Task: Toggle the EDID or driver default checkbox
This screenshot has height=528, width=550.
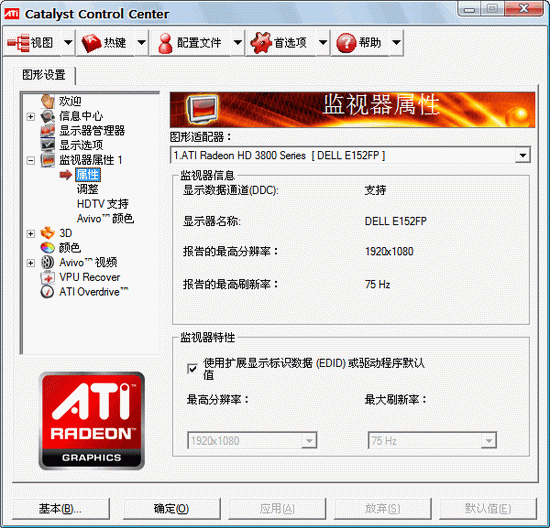Action: coord(192,369)
